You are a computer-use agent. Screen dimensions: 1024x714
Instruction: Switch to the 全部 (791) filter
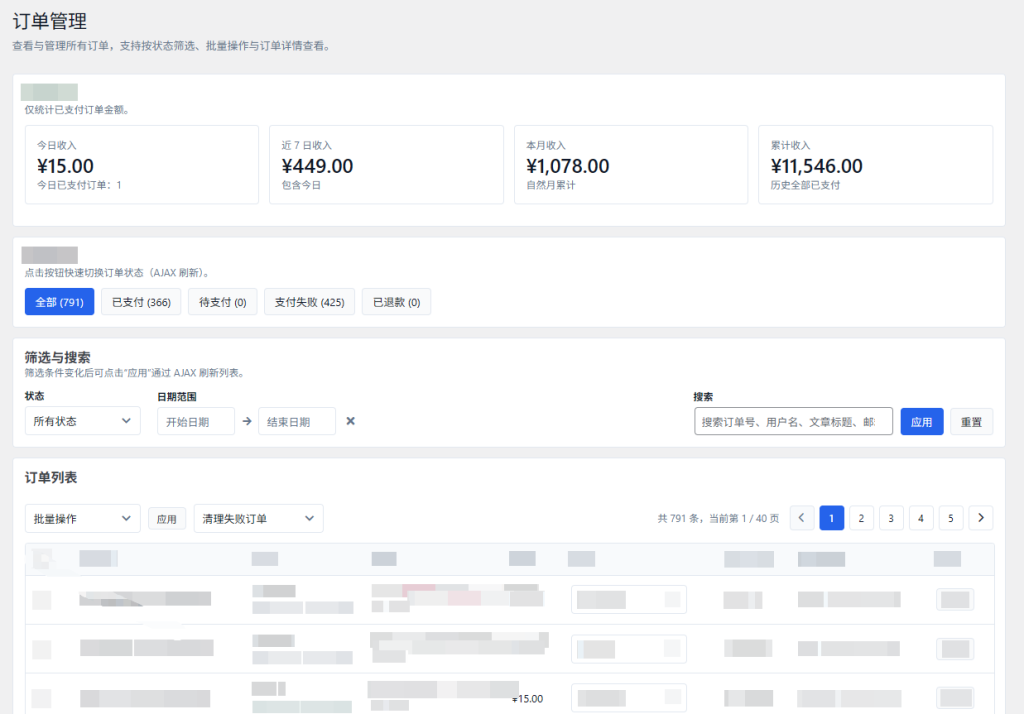point(59,302)
